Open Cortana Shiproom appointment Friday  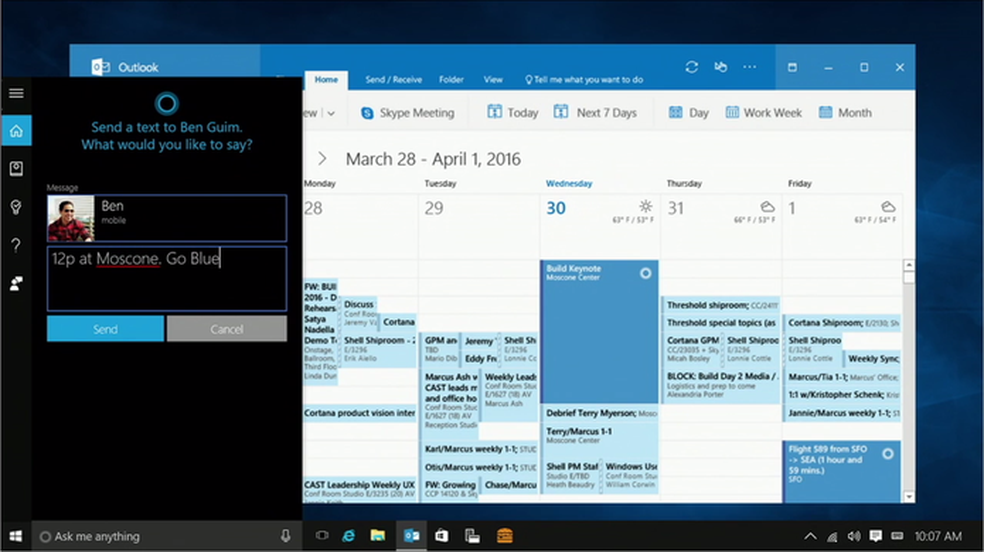(x=842, y=322)
